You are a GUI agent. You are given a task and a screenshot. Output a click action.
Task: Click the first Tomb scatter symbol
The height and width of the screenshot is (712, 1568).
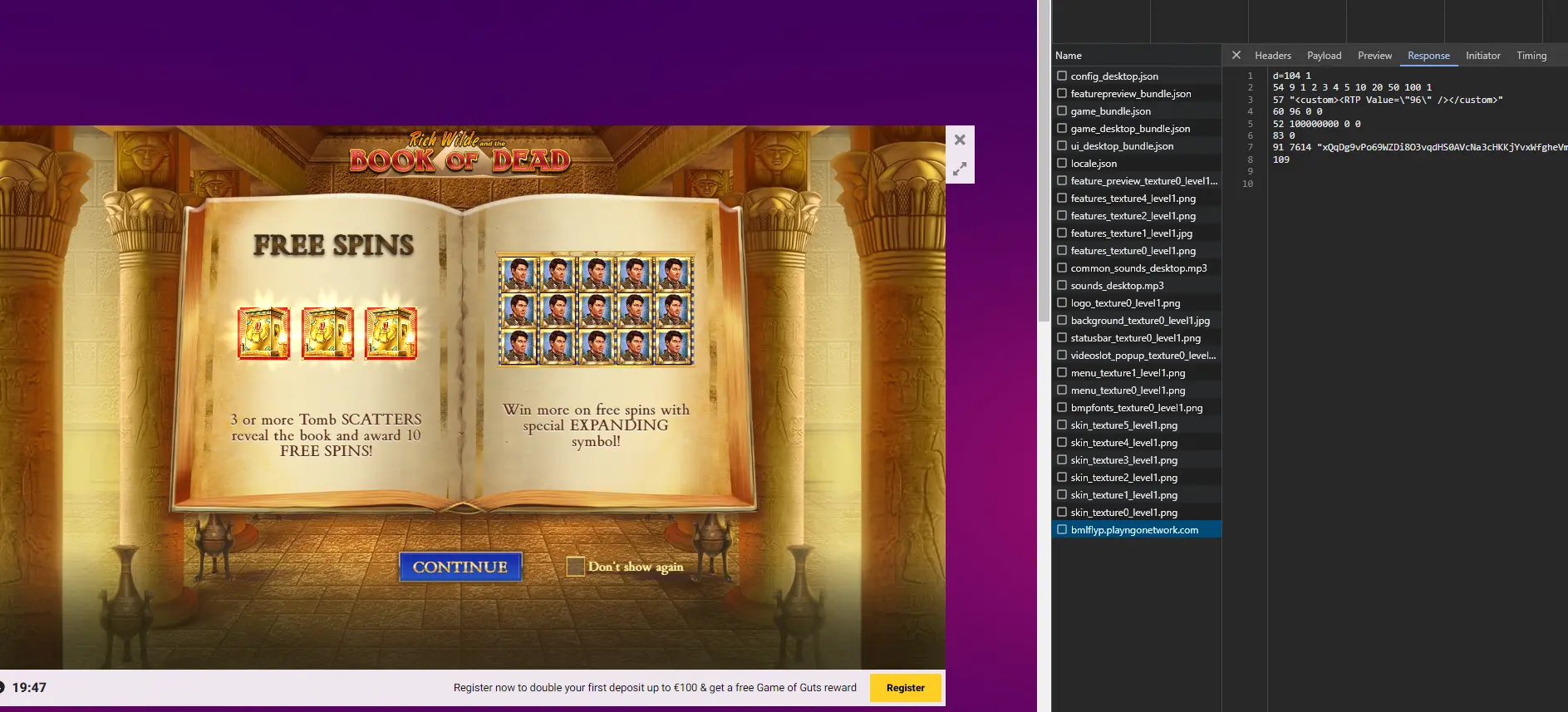tap(263, 333)
